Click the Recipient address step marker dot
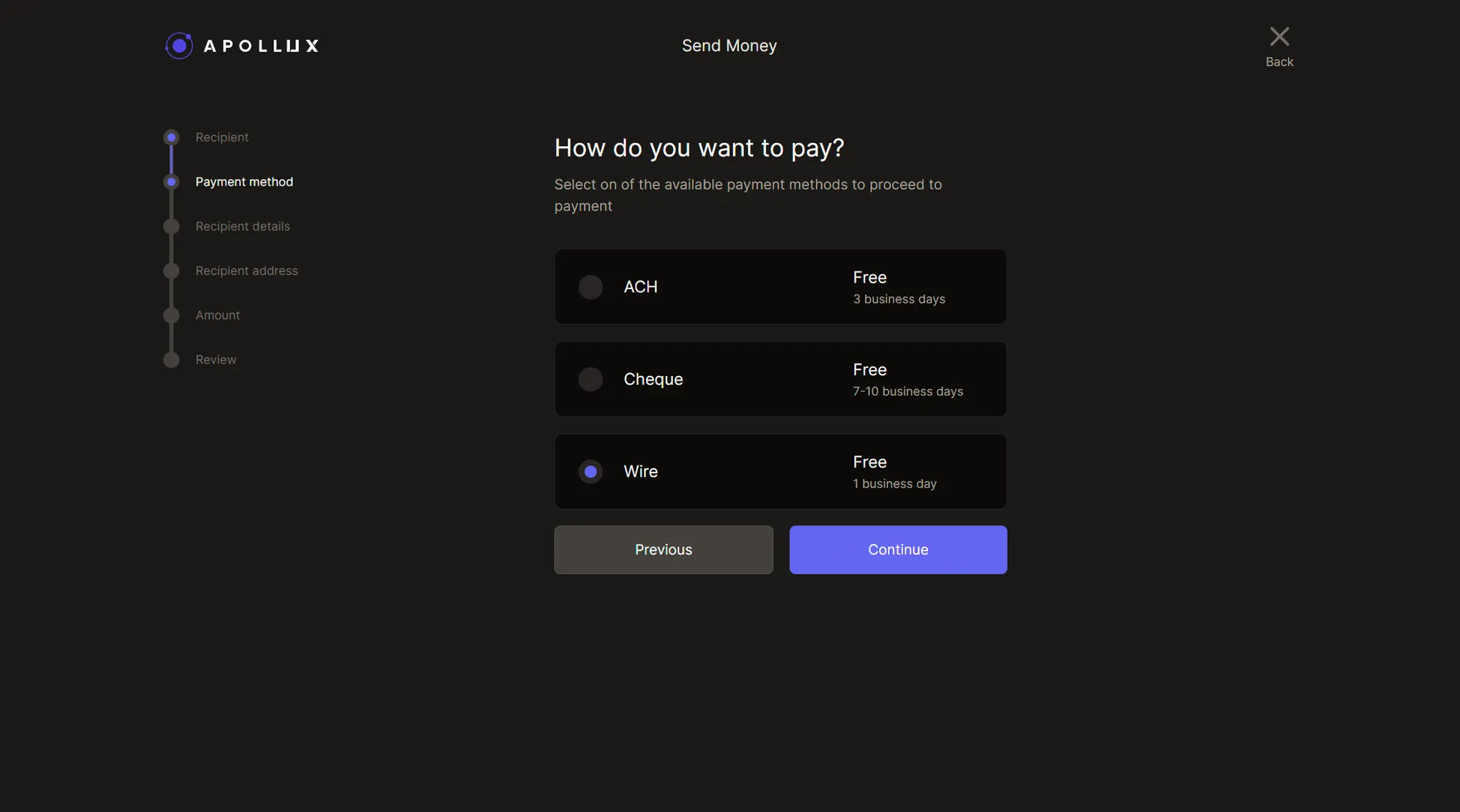This screenshot has height=812, width=1460. (172, 270)
